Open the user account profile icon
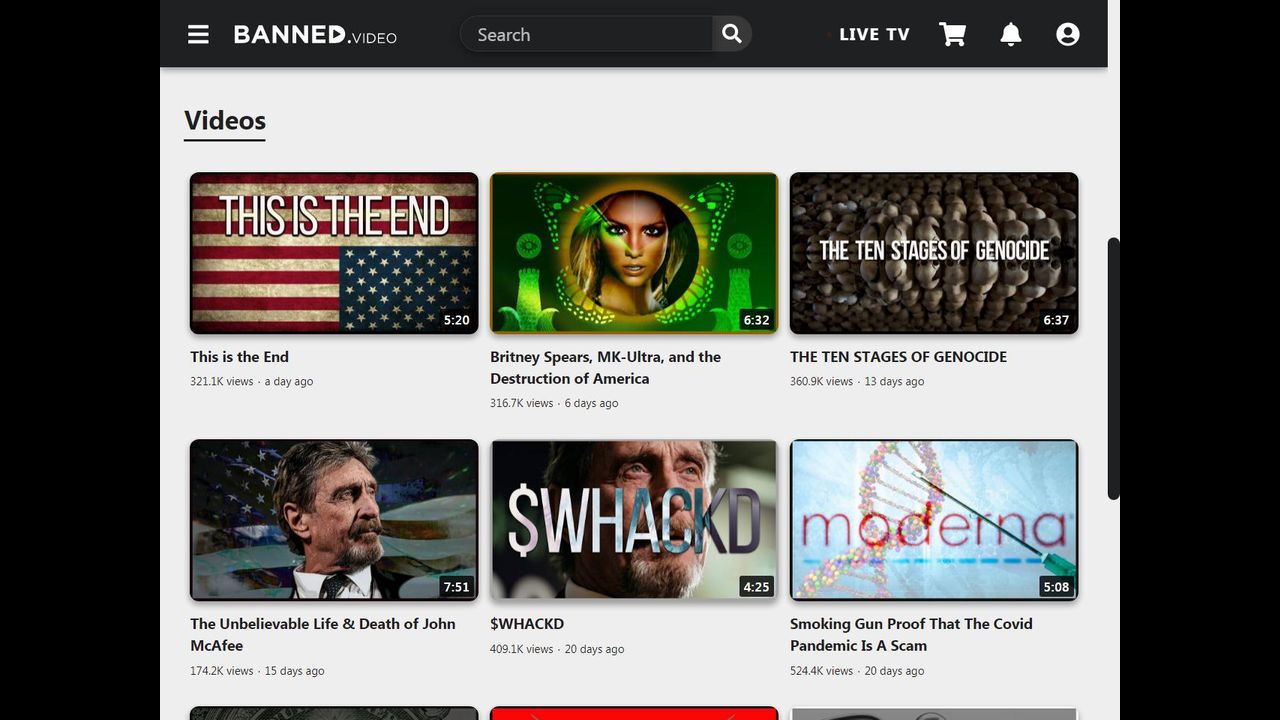Viewport: 1280px width, 720px height. tap(1068, 34)
